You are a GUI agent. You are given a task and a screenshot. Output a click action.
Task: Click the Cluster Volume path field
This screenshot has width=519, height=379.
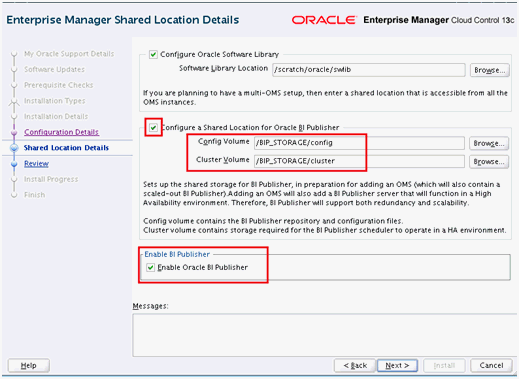359,161
